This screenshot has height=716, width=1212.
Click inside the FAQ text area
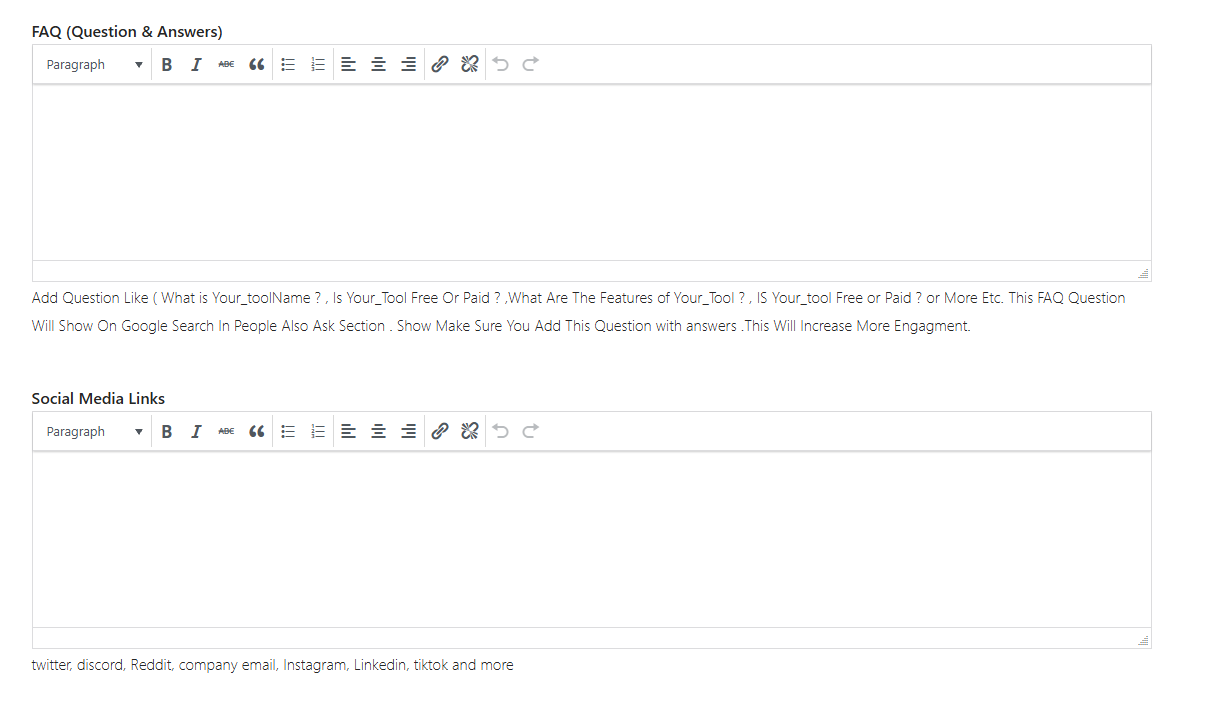coord(591,172)
